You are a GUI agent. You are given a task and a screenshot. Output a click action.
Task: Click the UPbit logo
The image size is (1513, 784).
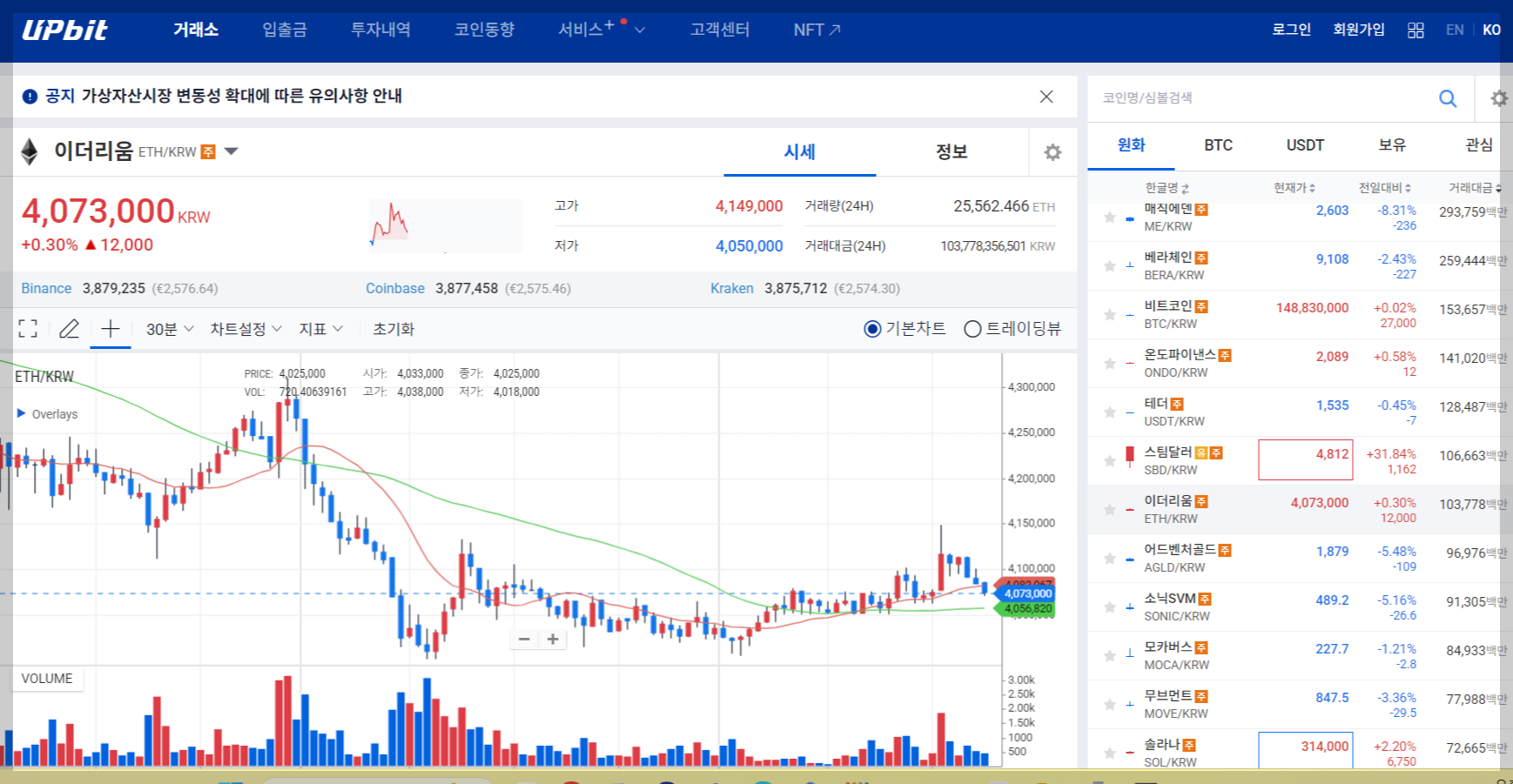(x=64, y=30)
